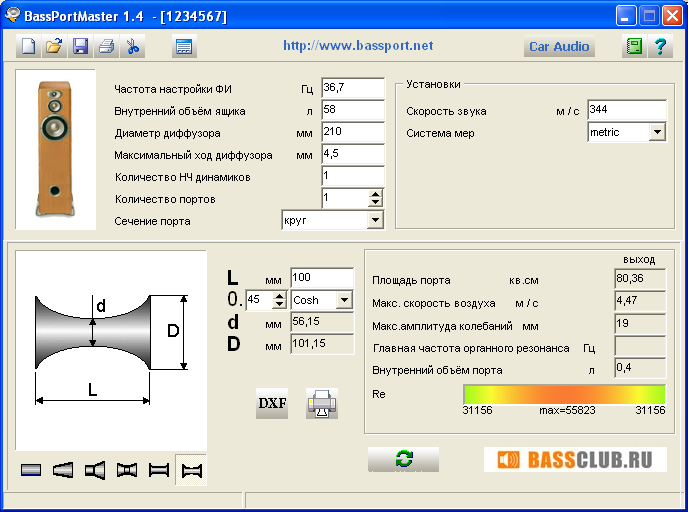Viewport: 688px width, 512px height.
Task: Select the double-flared stepped port shape
Action: pyautogui.click(x=127, y=470)
